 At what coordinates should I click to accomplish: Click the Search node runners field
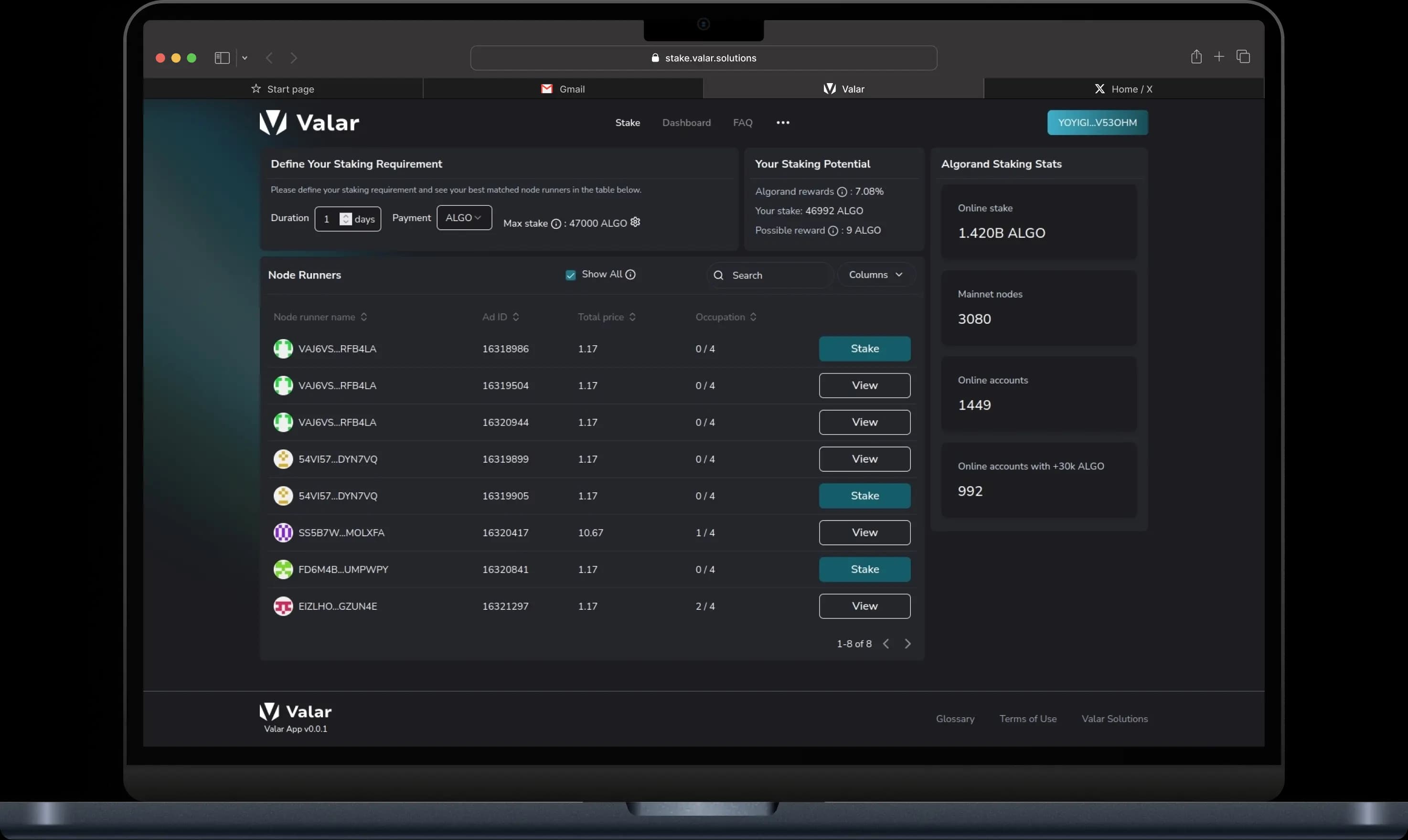point(770,275)
